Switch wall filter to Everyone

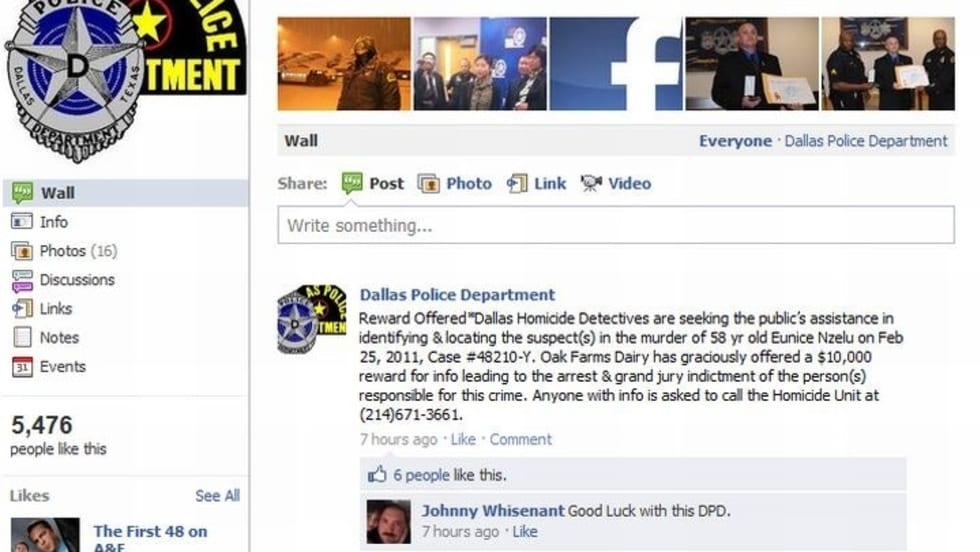(x=735, y=141)
